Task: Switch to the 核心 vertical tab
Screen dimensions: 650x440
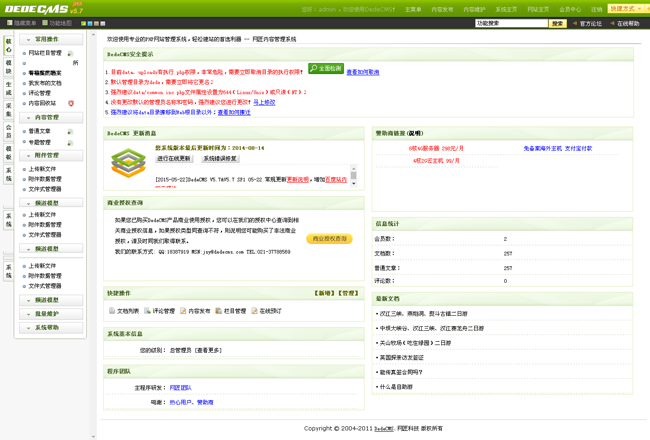Action: click(9, 46)
